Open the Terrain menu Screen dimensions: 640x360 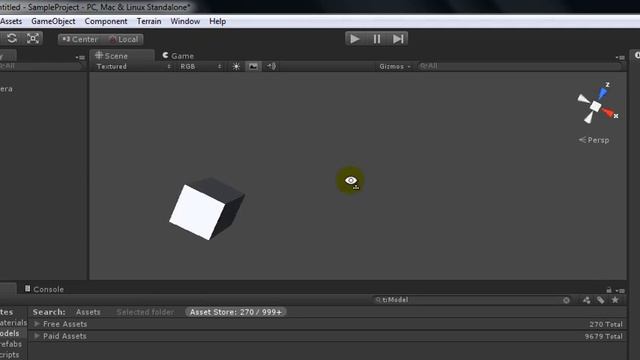click(149, 21)
